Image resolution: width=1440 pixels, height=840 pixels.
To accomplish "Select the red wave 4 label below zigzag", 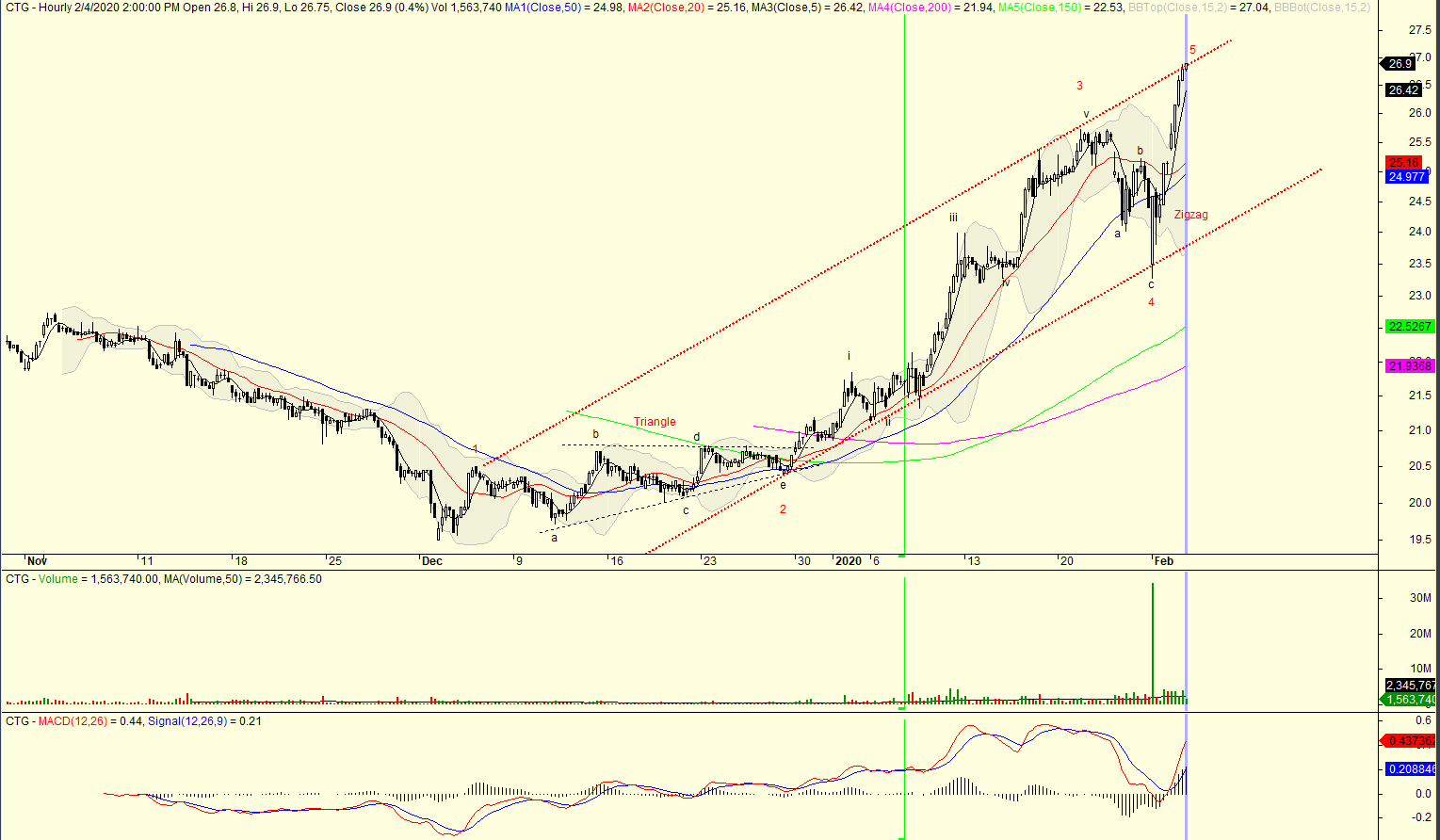I will tap(1151, 302).
